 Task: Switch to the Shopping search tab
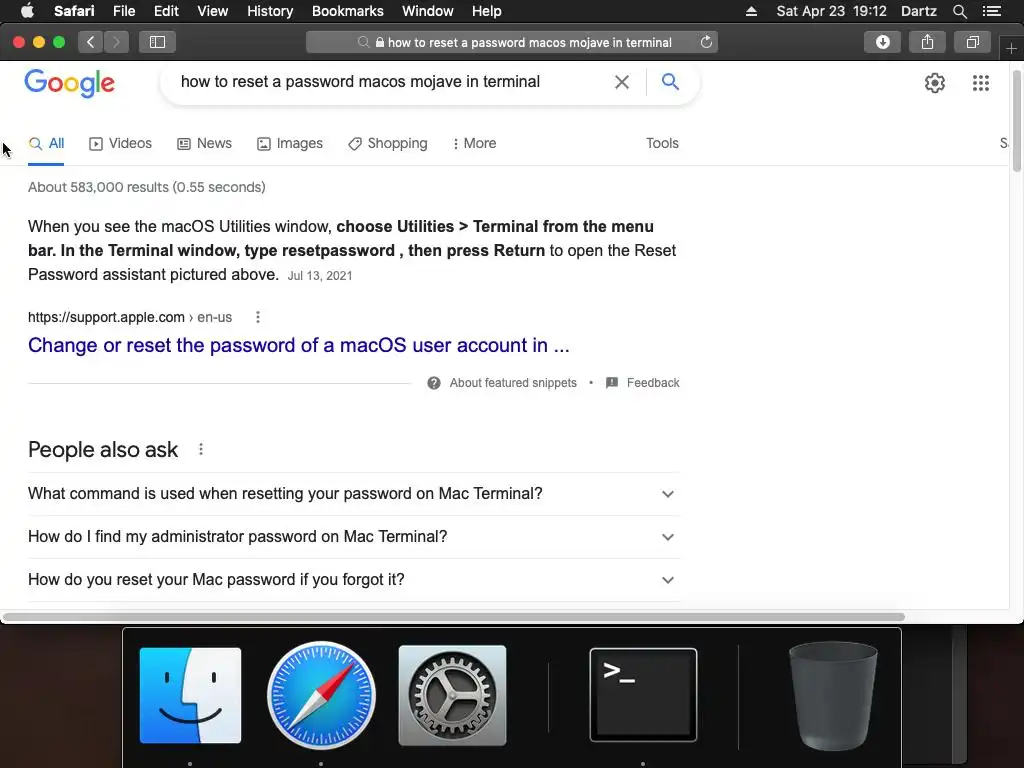point(388,144)
